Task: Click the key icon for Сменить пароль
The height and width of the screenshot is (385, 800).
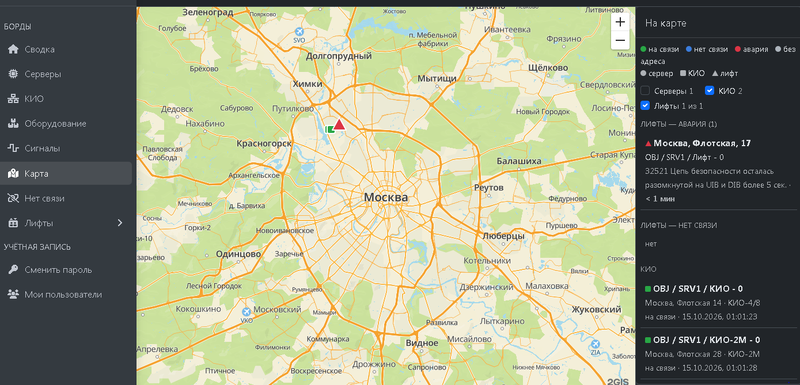Action: 13,270
